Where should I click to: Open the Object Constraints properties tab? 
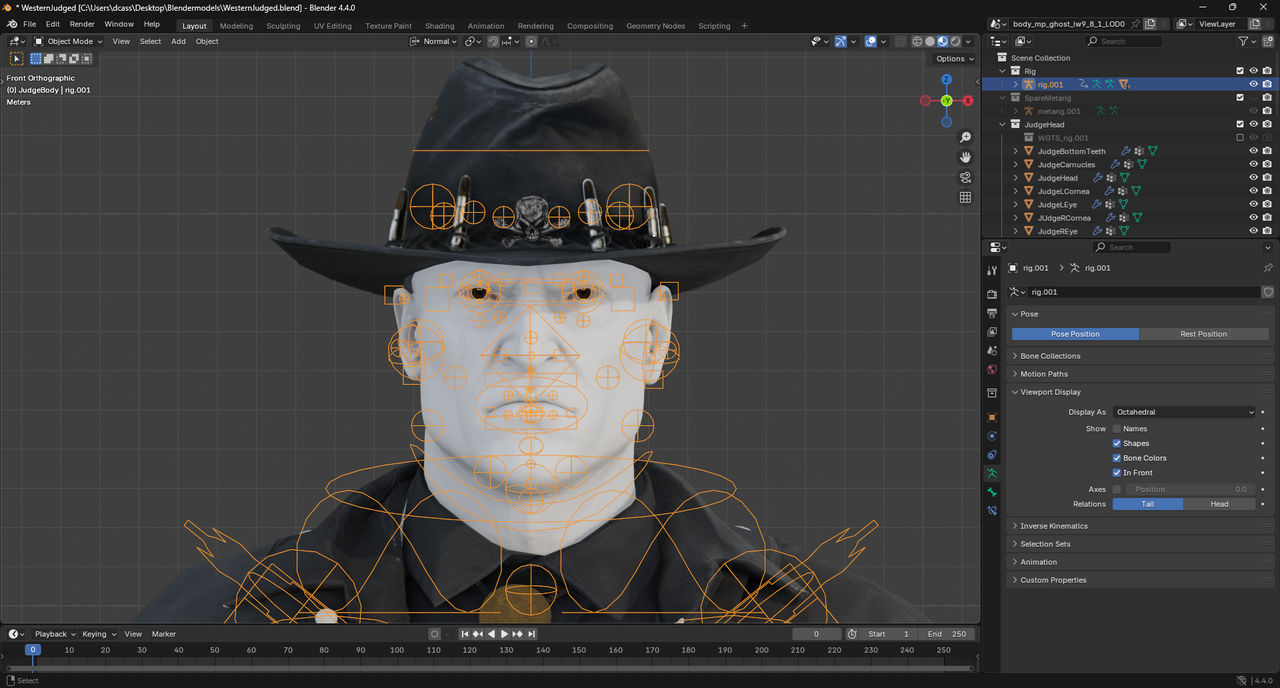(x=992, y=454)
